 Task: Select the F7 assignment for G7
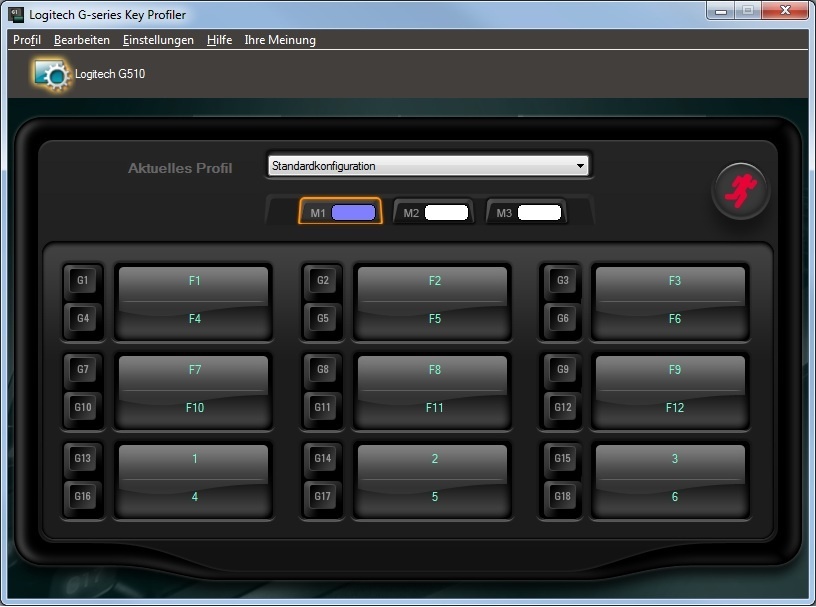(194, 373)
